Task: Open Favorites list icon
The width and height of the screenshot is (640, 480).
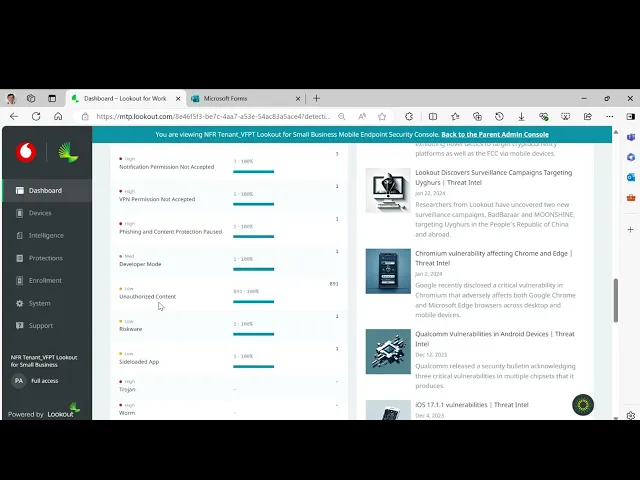Action: tap(455, 117)
